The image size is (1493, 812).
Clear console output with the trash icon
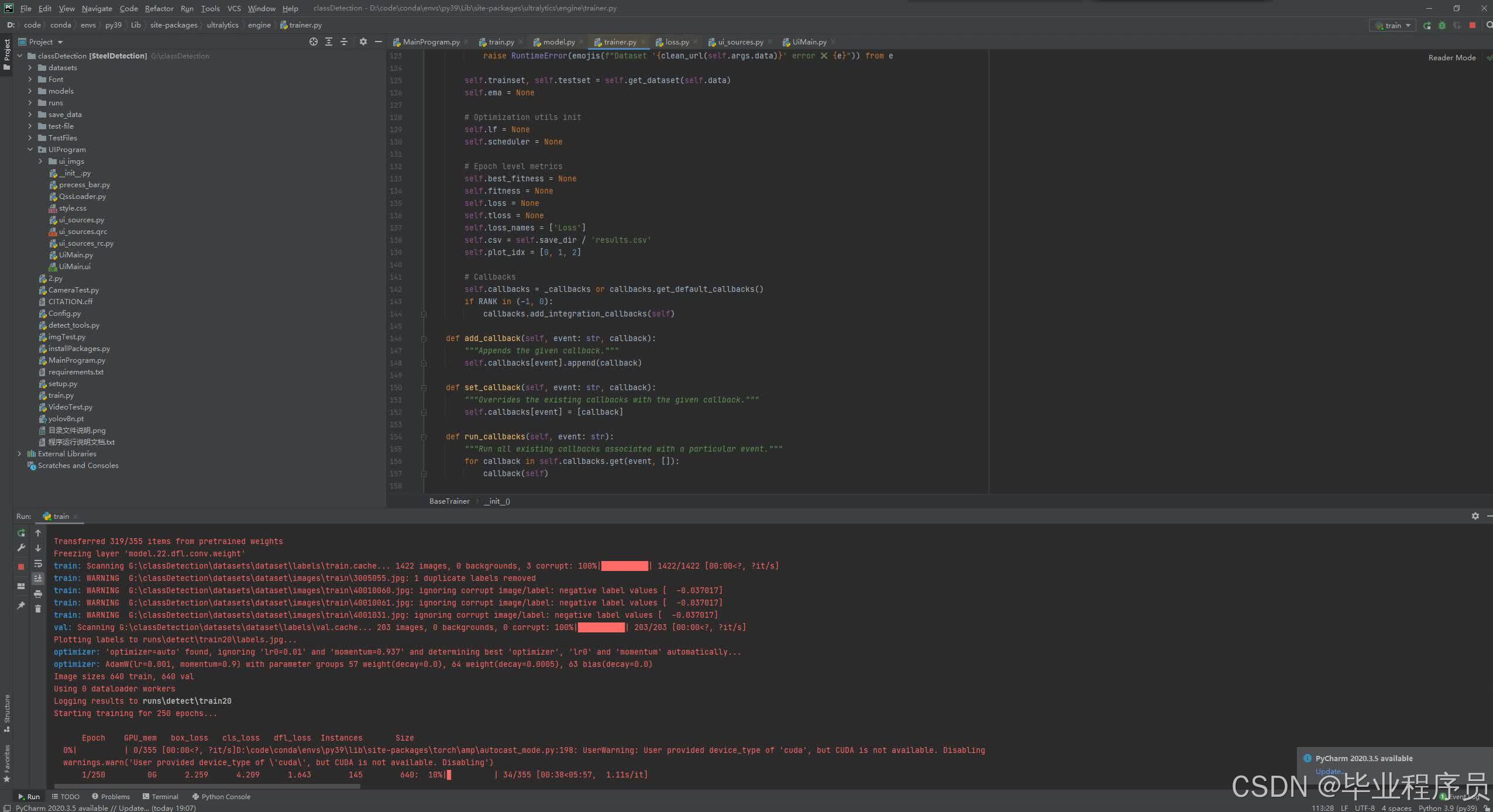(38, 609)
